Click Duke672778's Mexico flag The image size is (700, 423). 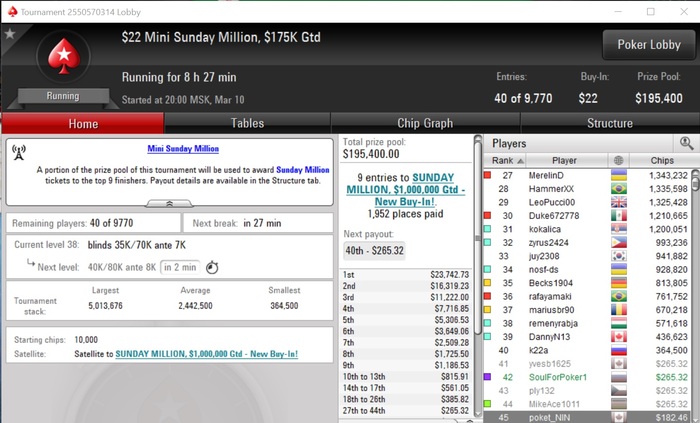click(619, 216)
